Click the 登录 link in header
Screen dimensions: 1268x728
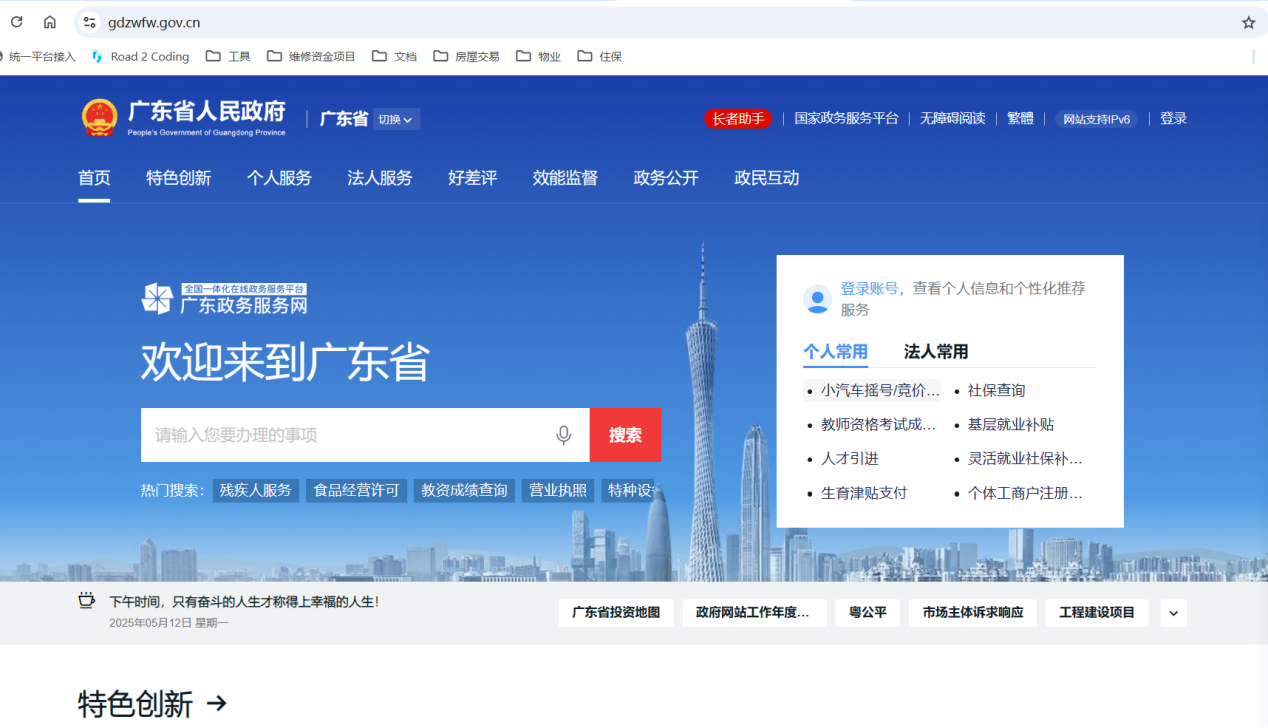click(1173, 118)
